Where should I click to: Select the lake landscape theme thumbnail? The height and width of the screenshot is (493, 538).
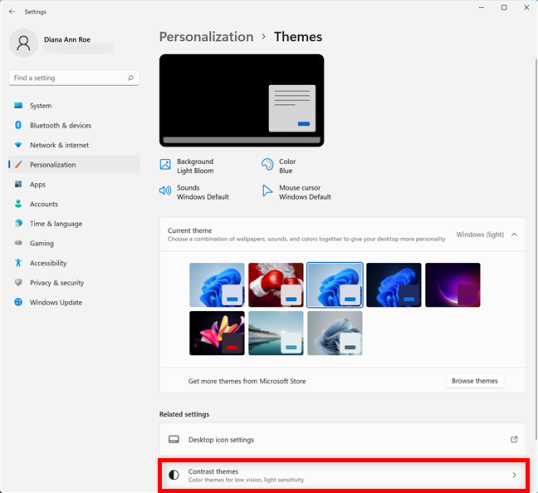(x=276, y=333)
